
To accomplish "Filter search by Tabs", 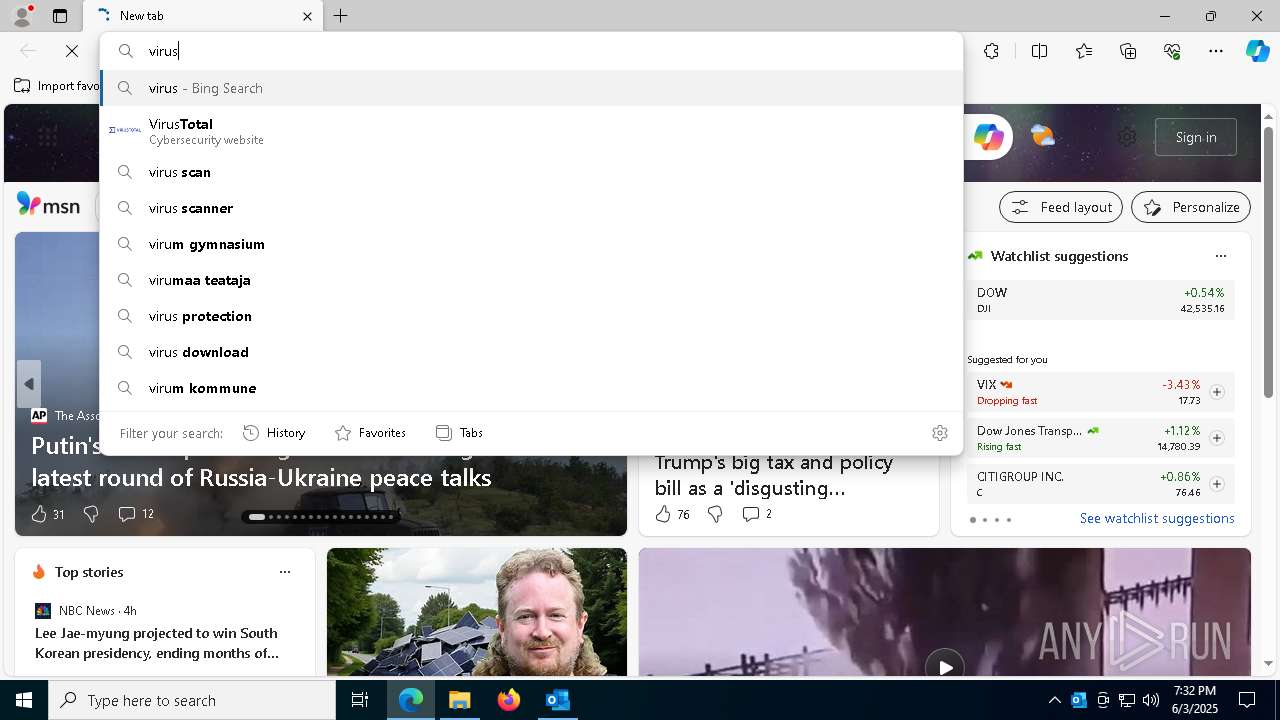I will pyautogui.click(x=459, y=433).
